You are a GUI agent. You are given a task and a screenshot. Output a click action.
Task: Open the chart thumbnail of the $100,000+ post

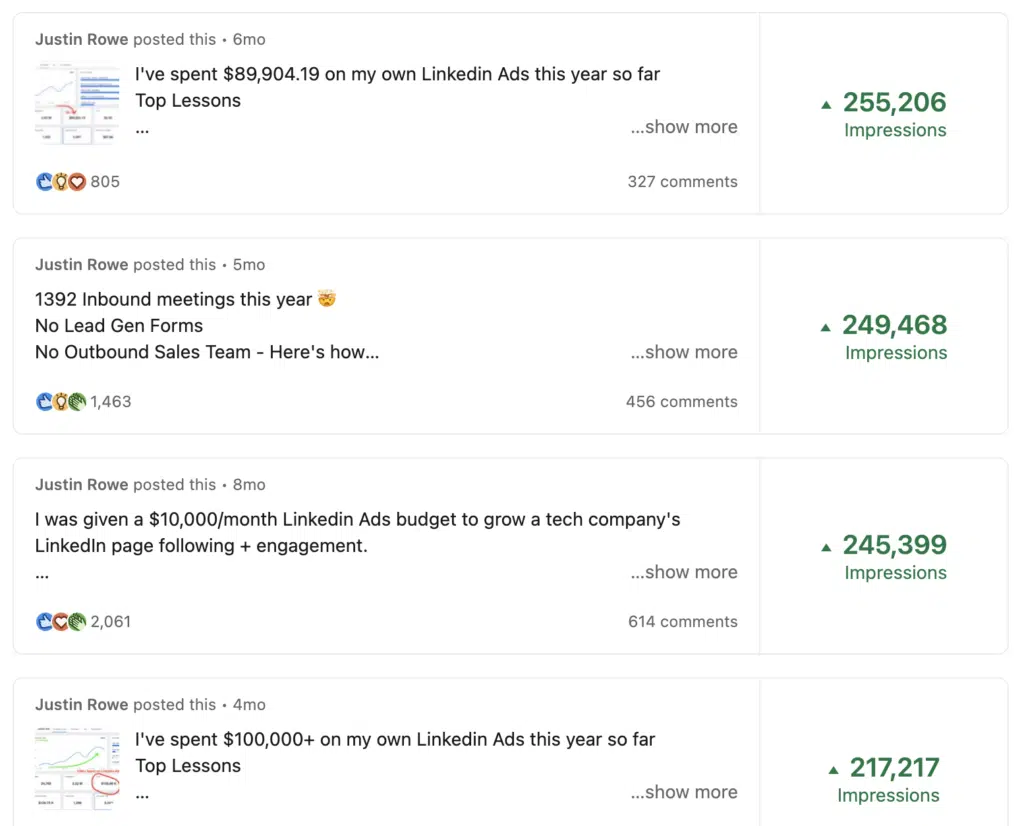point(77,768)
